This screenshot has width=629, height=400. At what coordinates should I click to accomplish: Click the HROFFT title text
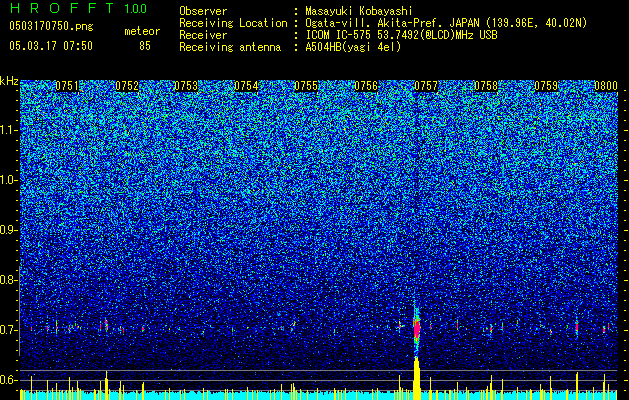[x=62, y=8]
